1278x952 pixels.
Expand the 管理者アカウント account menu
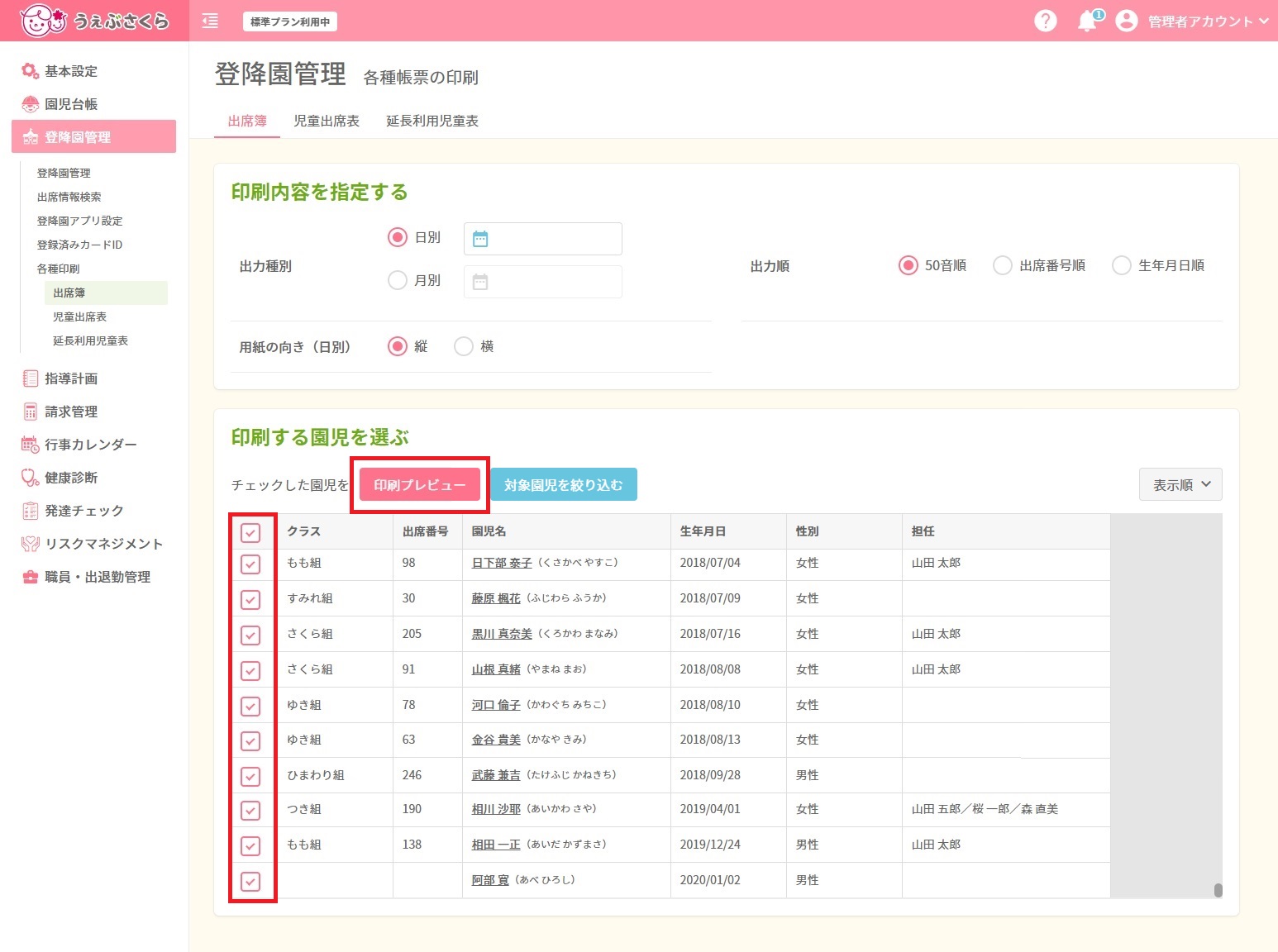[x=1209, y=21]
